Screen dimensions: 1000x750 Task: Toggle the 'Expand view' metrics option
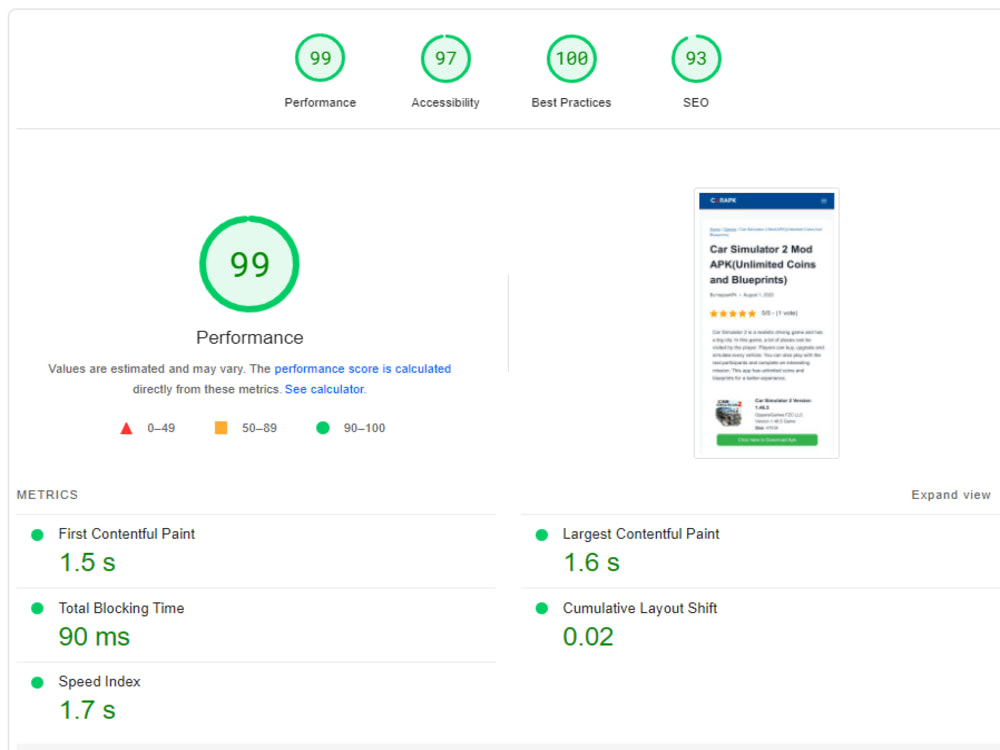pos(951,495)
